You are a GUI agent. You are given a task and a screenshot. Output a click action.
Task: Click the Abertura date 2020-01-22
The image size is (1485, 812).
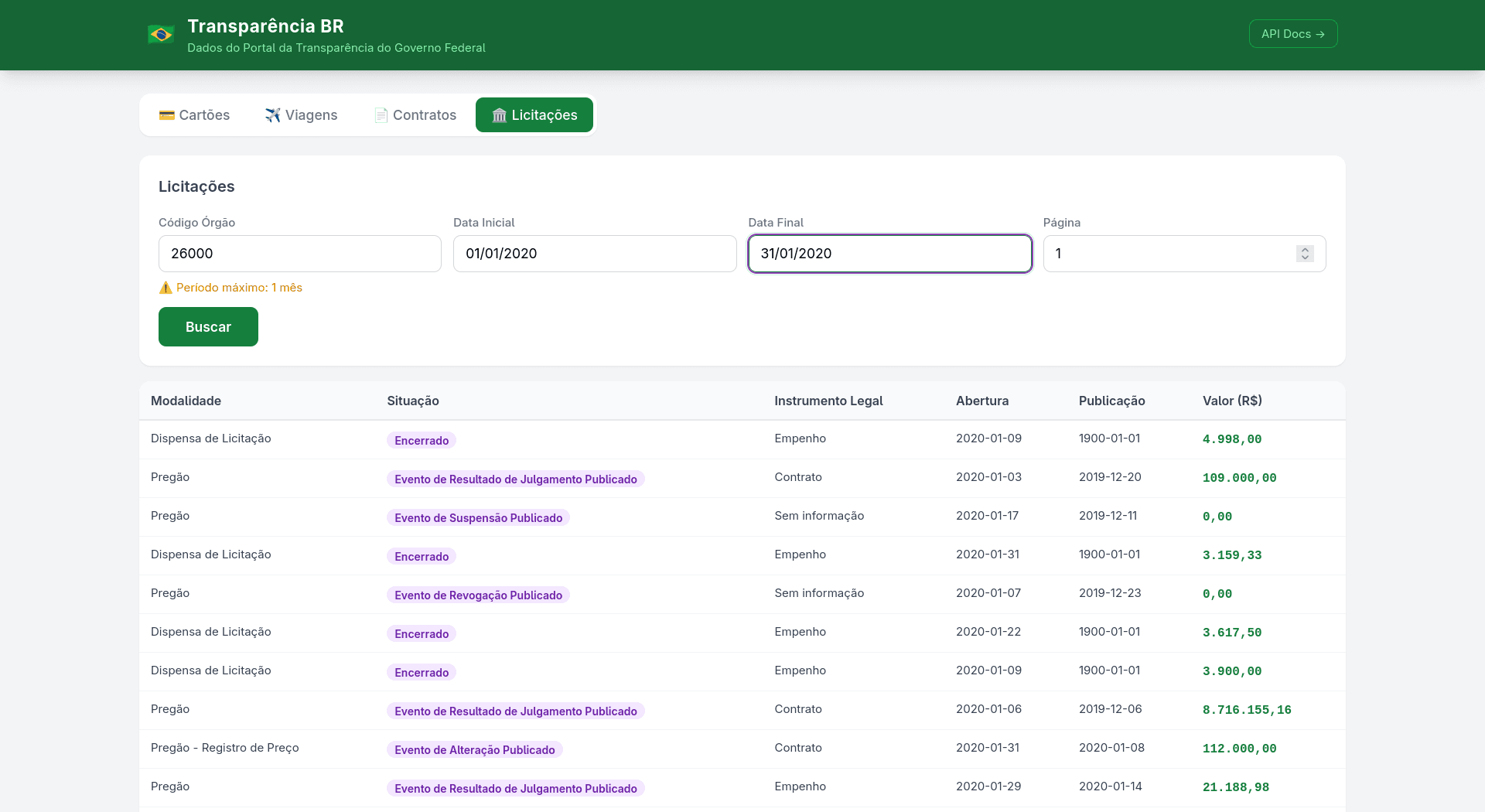pos(988,632)
